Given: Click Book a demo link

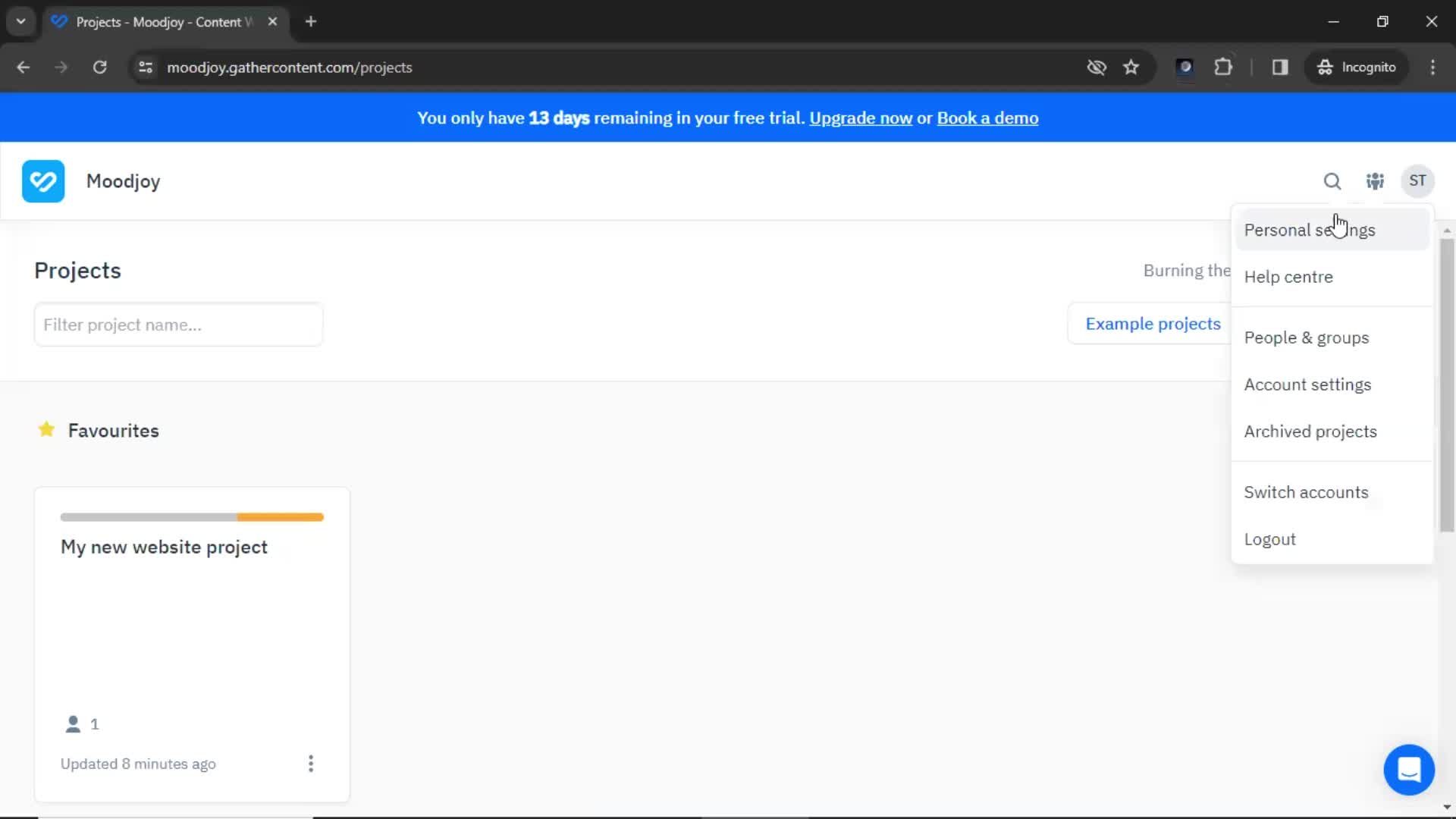Looking at the screenshot, I should [988, 118].
